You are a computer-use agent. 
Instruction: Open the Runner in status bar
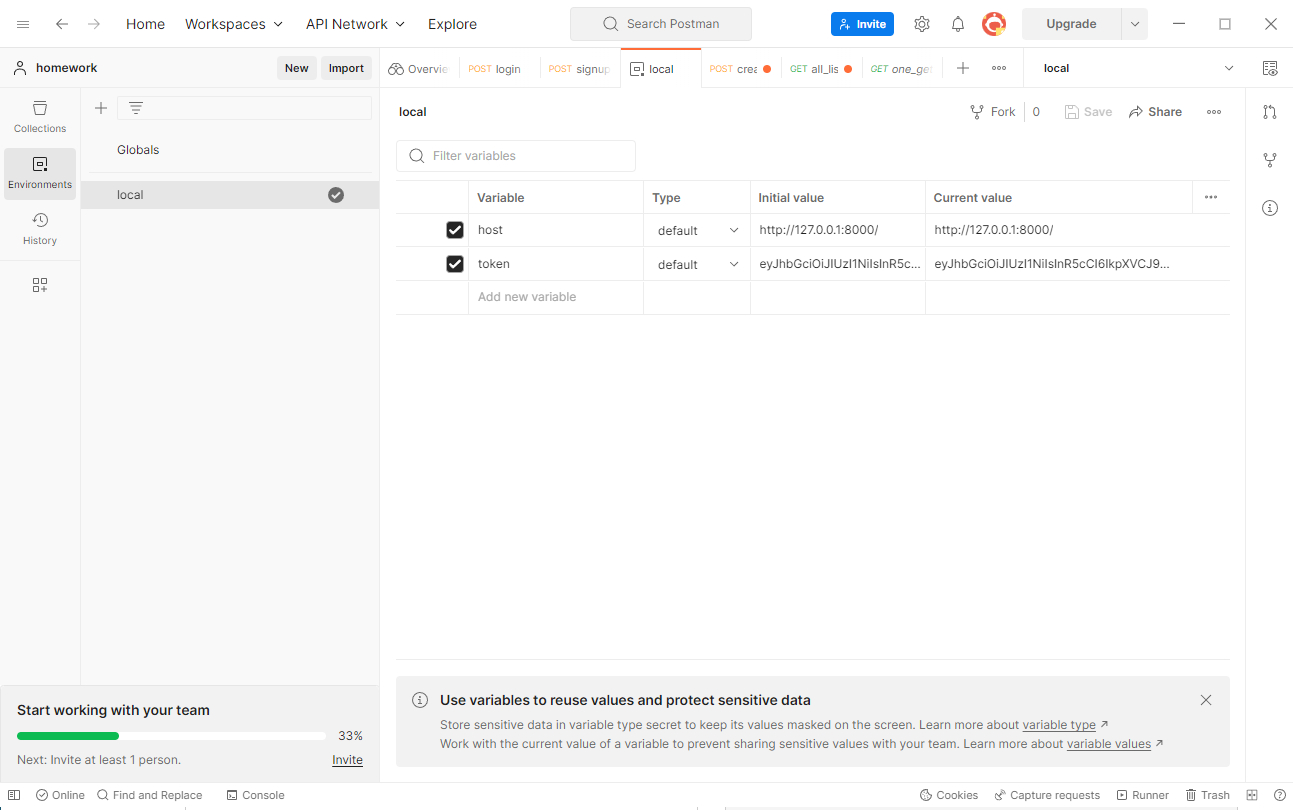(1142, 795)
